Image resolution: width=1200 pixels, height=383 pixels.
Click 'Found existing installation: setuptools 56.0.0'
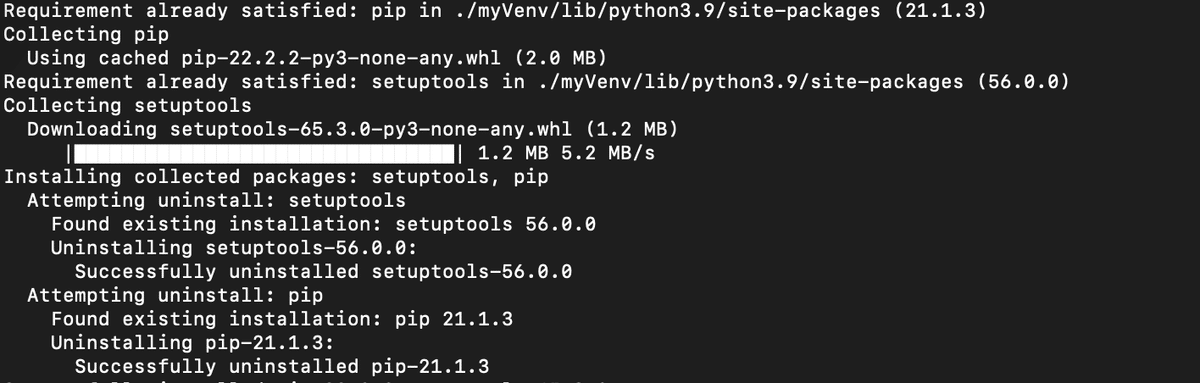pyautogui.click(x=323, y=226)
